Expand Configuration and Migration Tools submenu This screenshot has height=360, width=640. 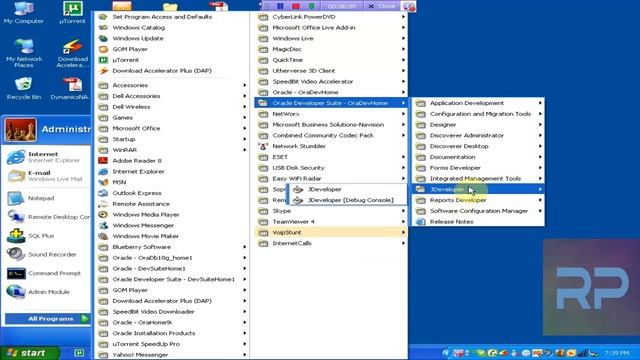(478, 114)
